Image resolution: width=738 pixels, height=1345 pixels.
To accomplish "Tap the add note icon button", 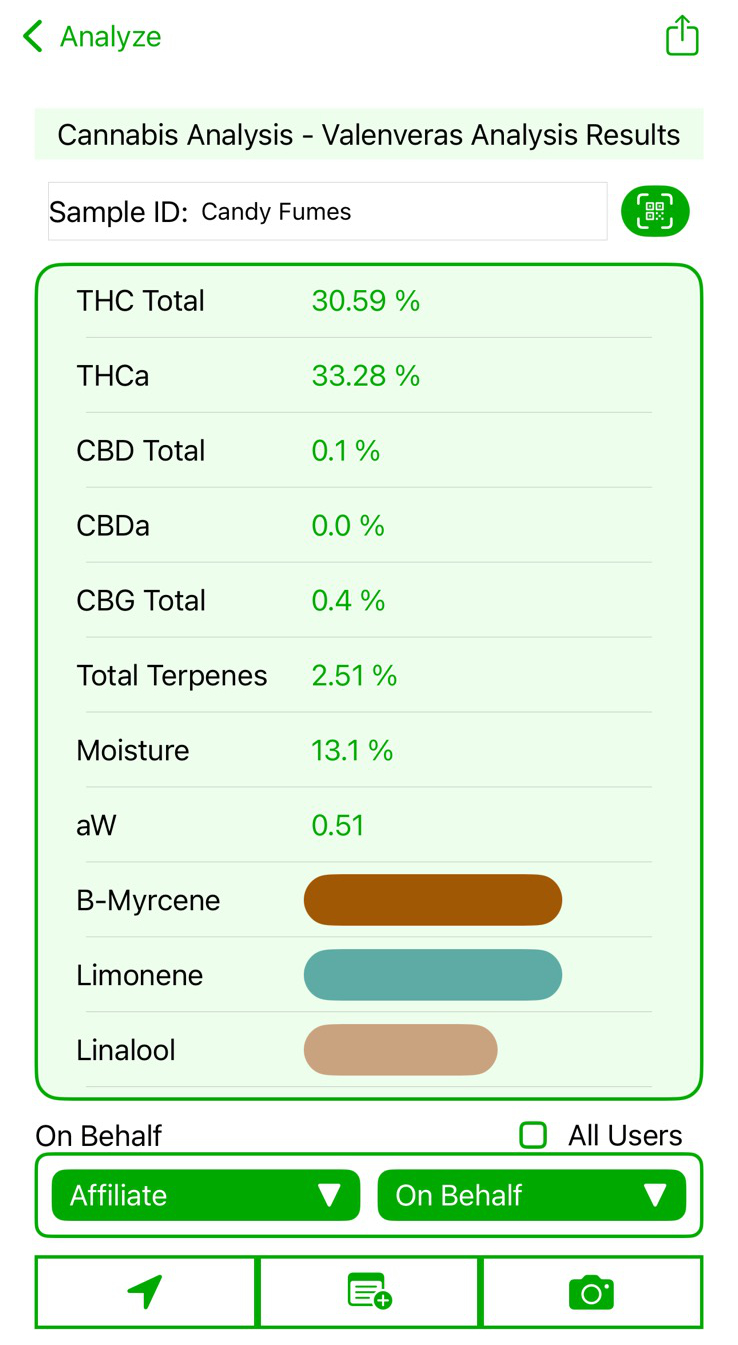I will pos(369,1291).
